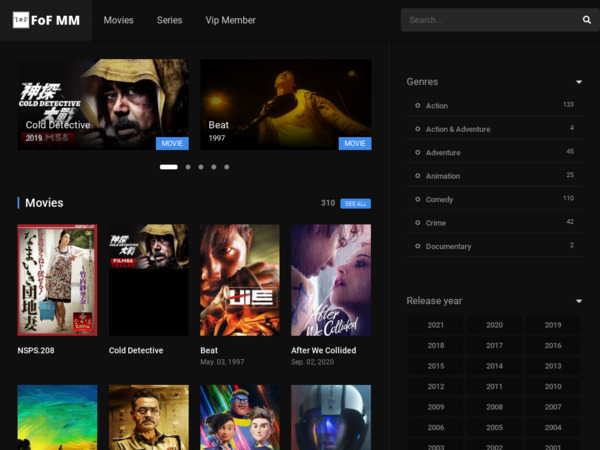The image size is (600, 450).
Task: Open the Series menu item
Action: pyautogui.click(x=170, y=20)
